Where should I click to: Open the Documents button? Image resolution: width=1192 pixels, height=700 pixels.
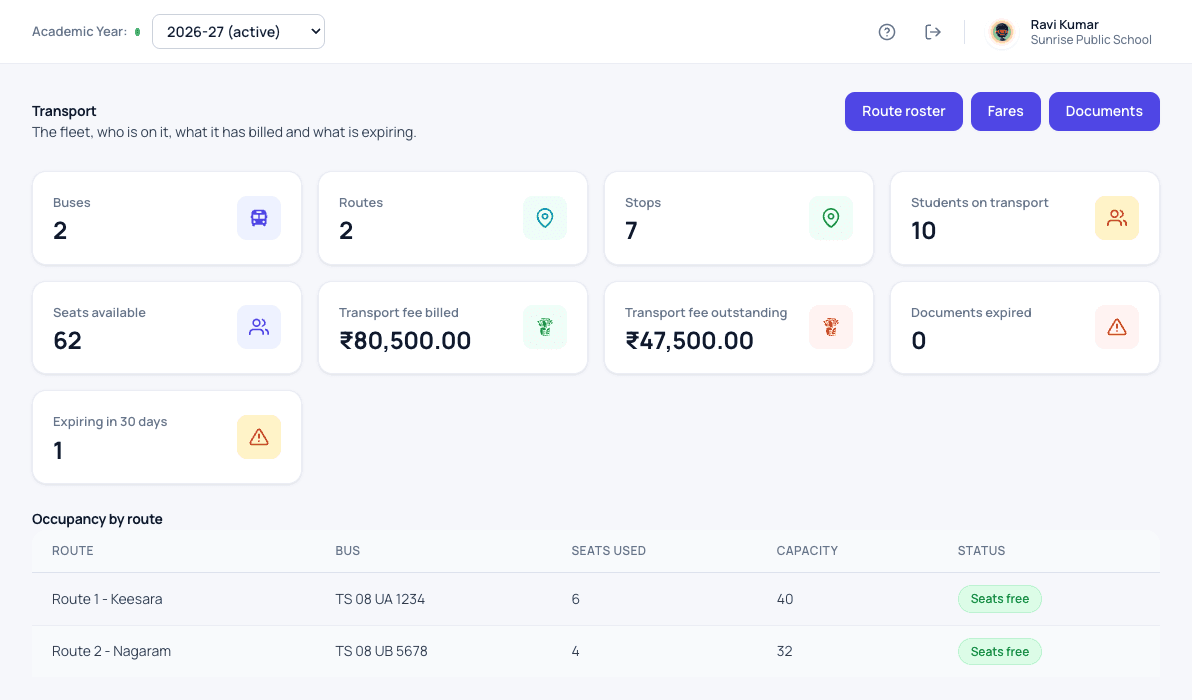[x=1105, y=111]
